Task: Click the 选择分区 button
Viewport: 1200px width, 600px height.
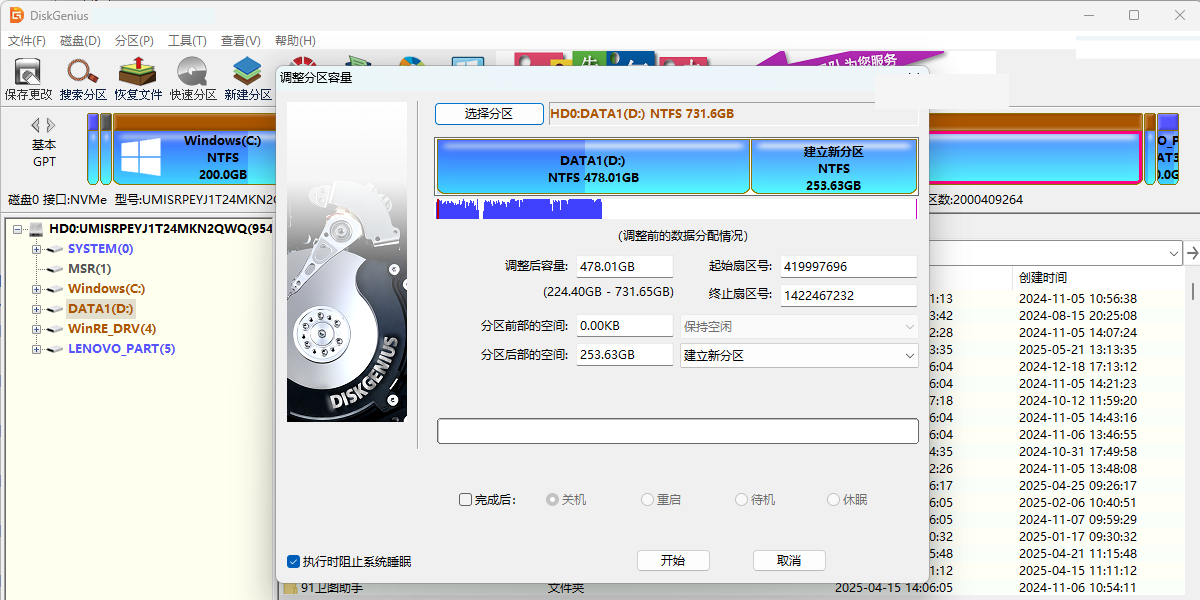Action: click(x=489, y=114)
